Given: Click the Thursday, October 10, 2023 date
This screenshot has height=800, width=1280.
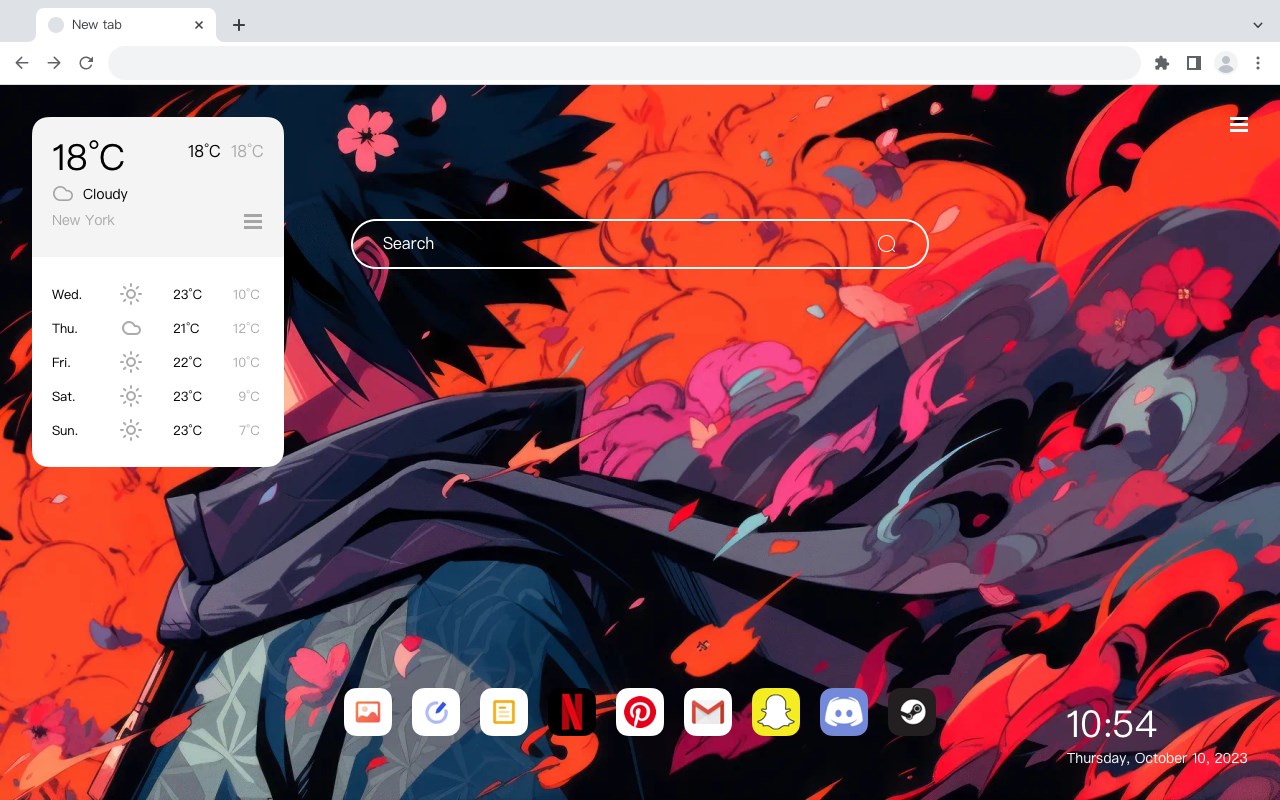Looking at the screenshot, I should tap(1157, 758).
